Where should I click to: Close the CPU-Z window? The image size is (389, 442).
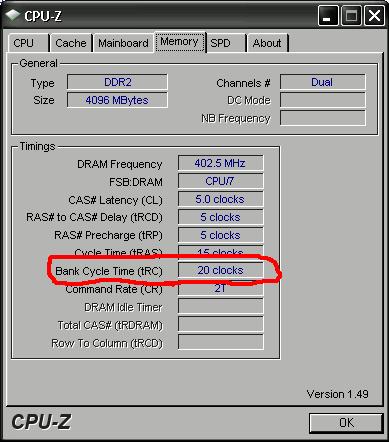pos(374,15)
